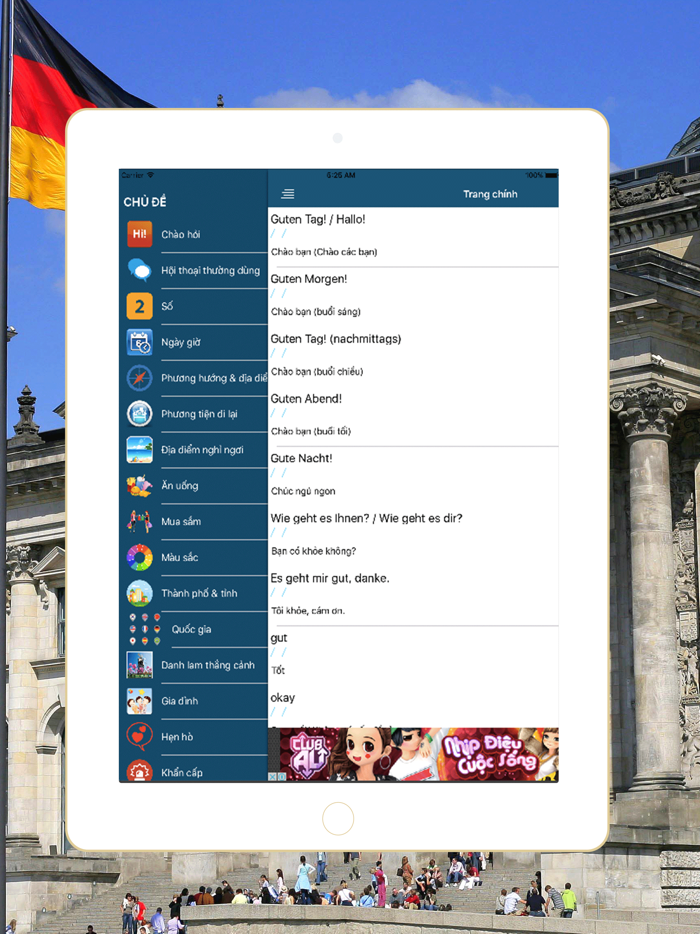
Task: Tap translation Chào bạn (buổi tối)
Action: 311,431
